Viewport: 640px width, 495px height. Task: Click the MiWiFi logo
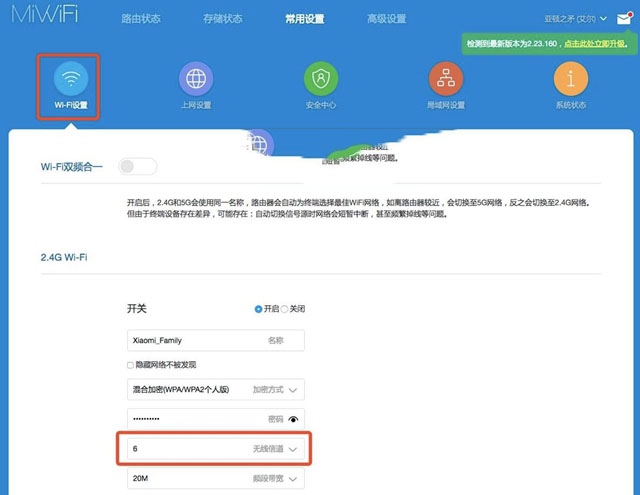pos(44,14)
